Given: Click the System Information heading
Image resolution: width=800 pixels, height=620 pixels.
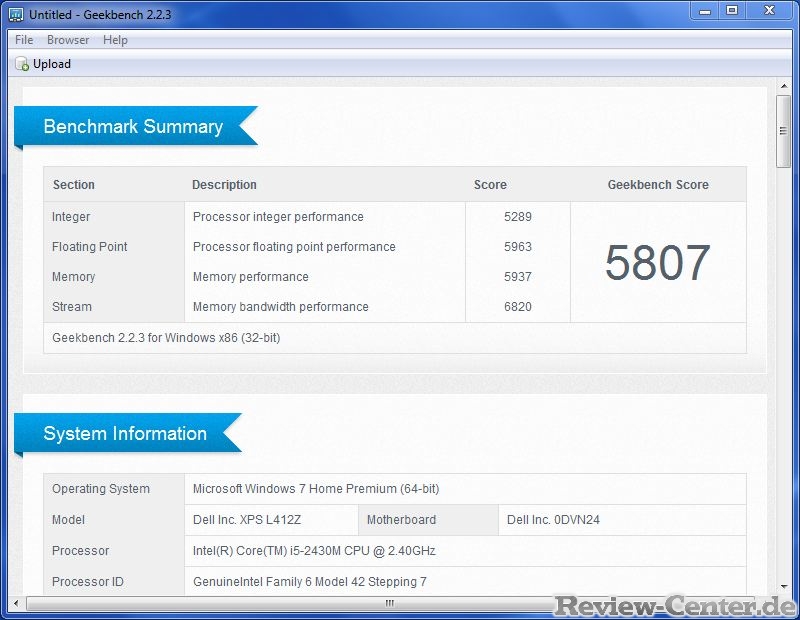Looking at the screenshot, I should [125, 434].
